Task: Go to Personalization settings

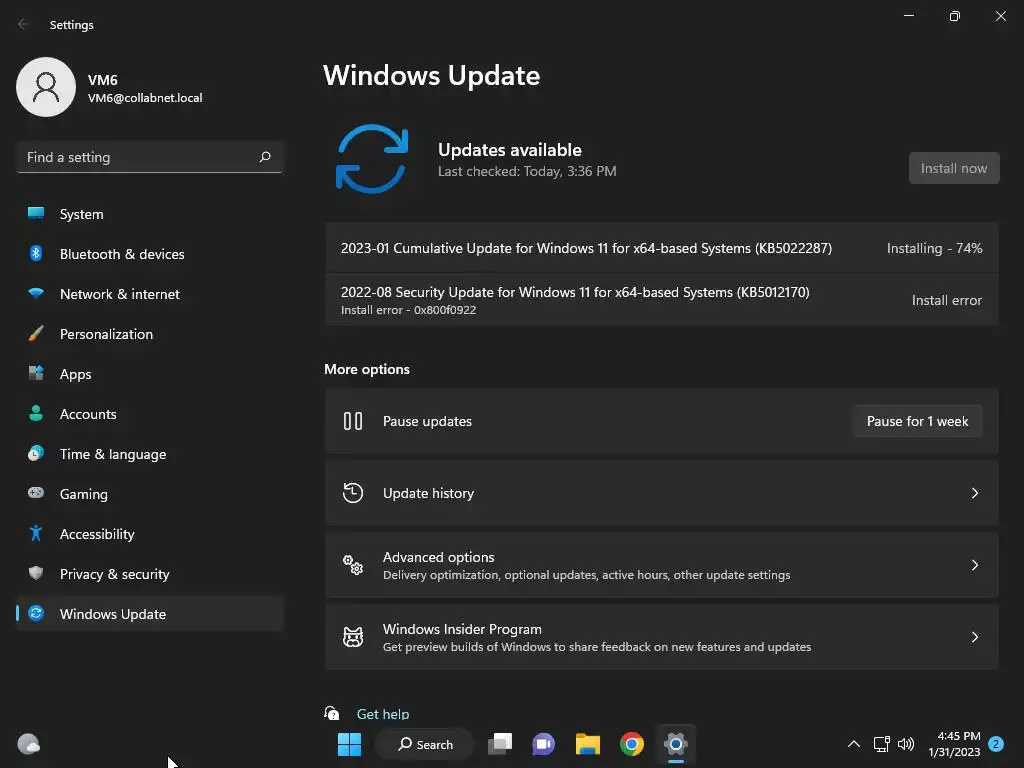Action: (150, 334)
